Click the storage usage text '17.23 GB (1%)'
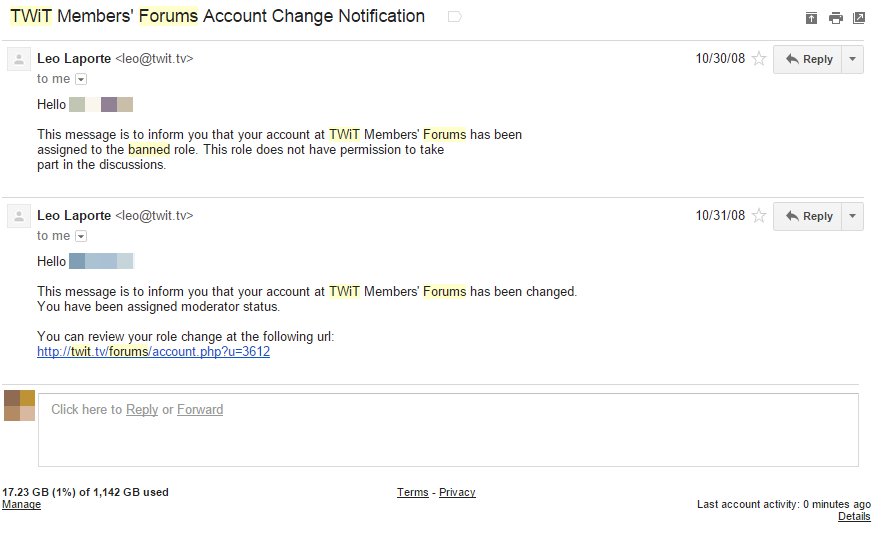 (38, 492)
